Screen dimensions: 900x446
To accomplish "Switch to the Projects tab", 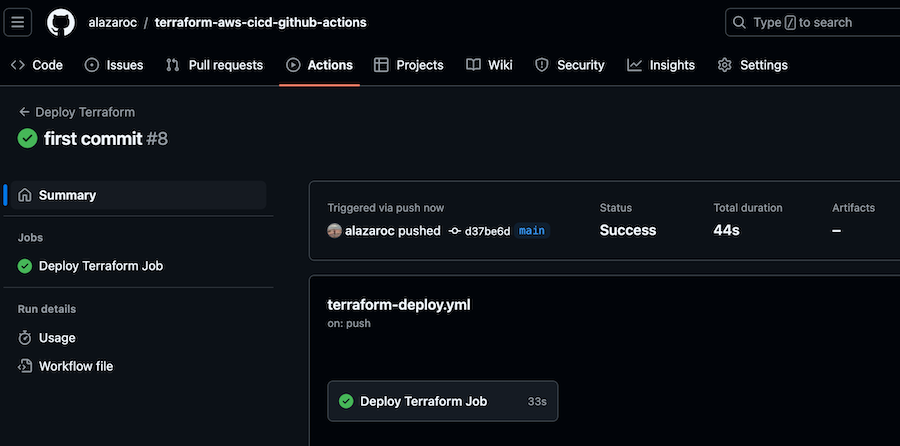I will click(x=408, y=65).
